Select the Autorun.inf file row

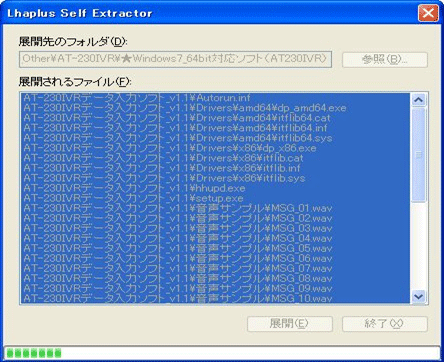[x=215, y=98]
